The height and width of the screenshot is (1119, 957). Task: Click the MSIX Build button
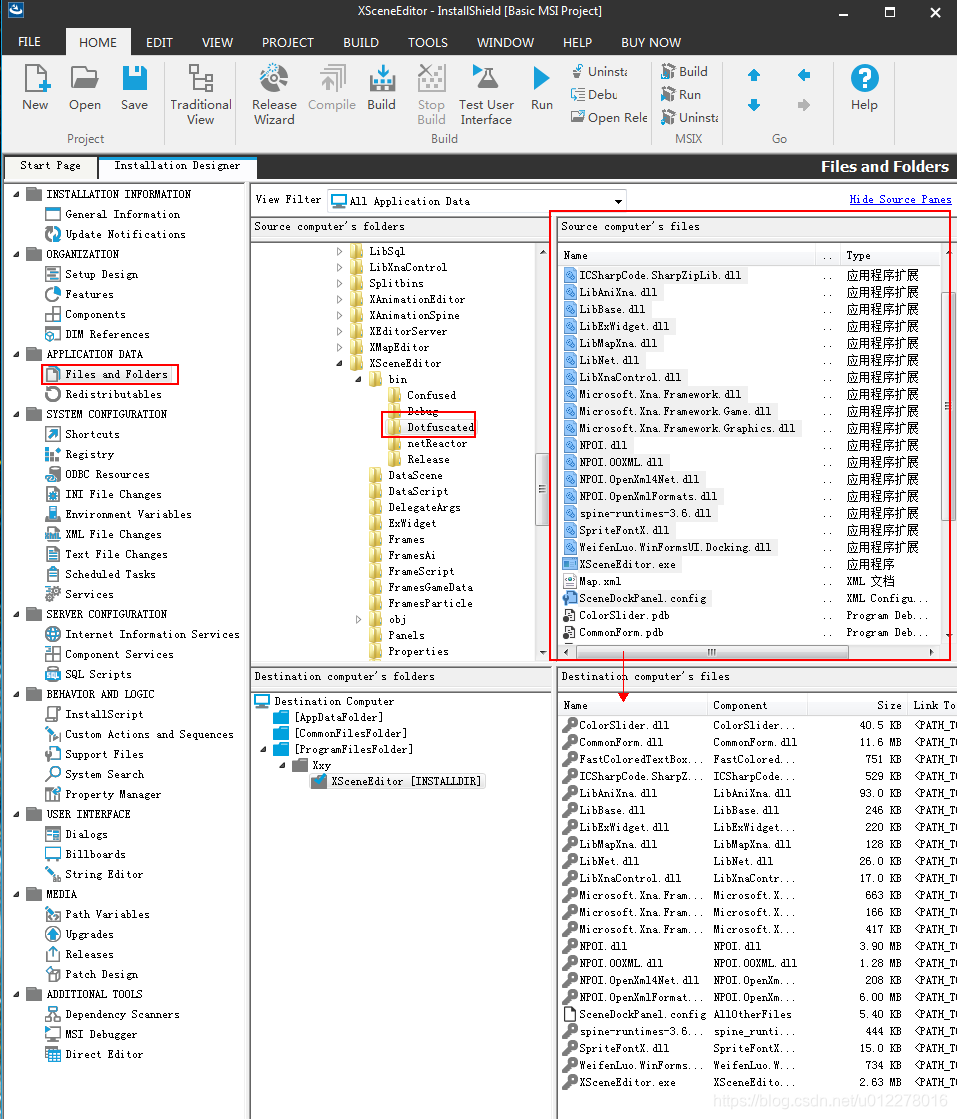click(x=684, y=71)
